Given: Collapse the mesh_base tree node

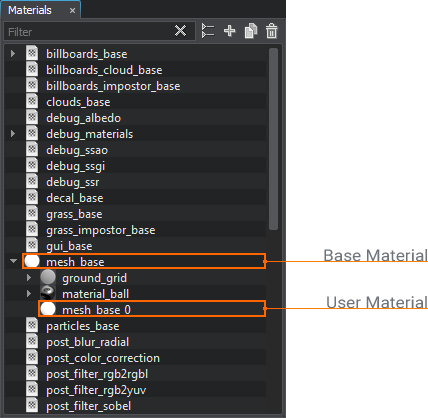Looking at the screenshot, I should point(13,261).
